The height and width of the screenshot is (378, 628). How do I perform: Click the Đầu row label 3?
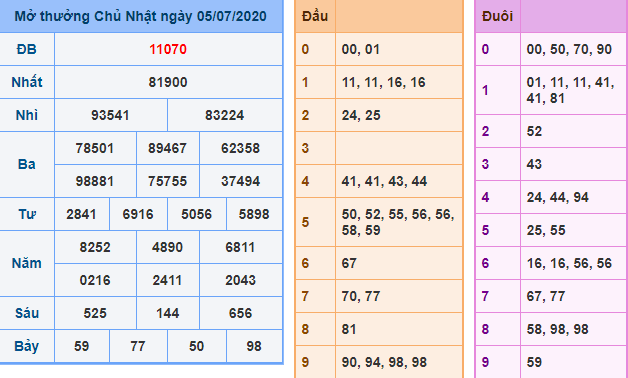click(305, 148)
